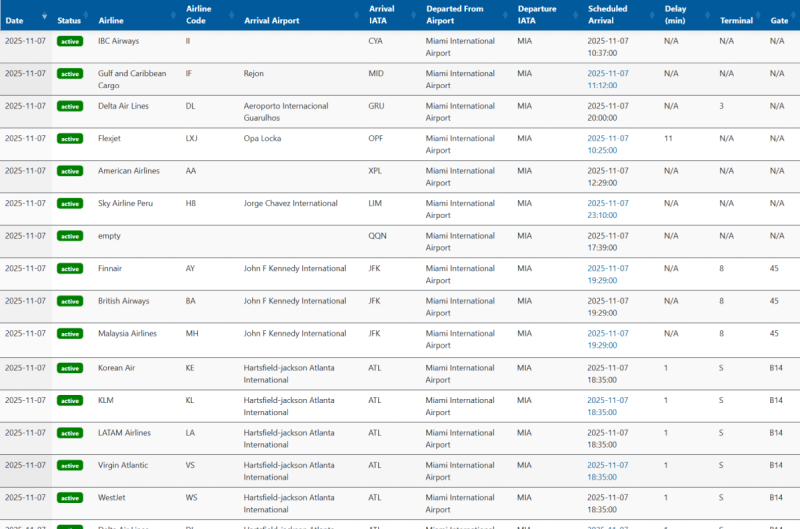Click the Arrival Airport sort arrows
The height and width of the screenshot is (529, 800).
[x=357, y=15]
